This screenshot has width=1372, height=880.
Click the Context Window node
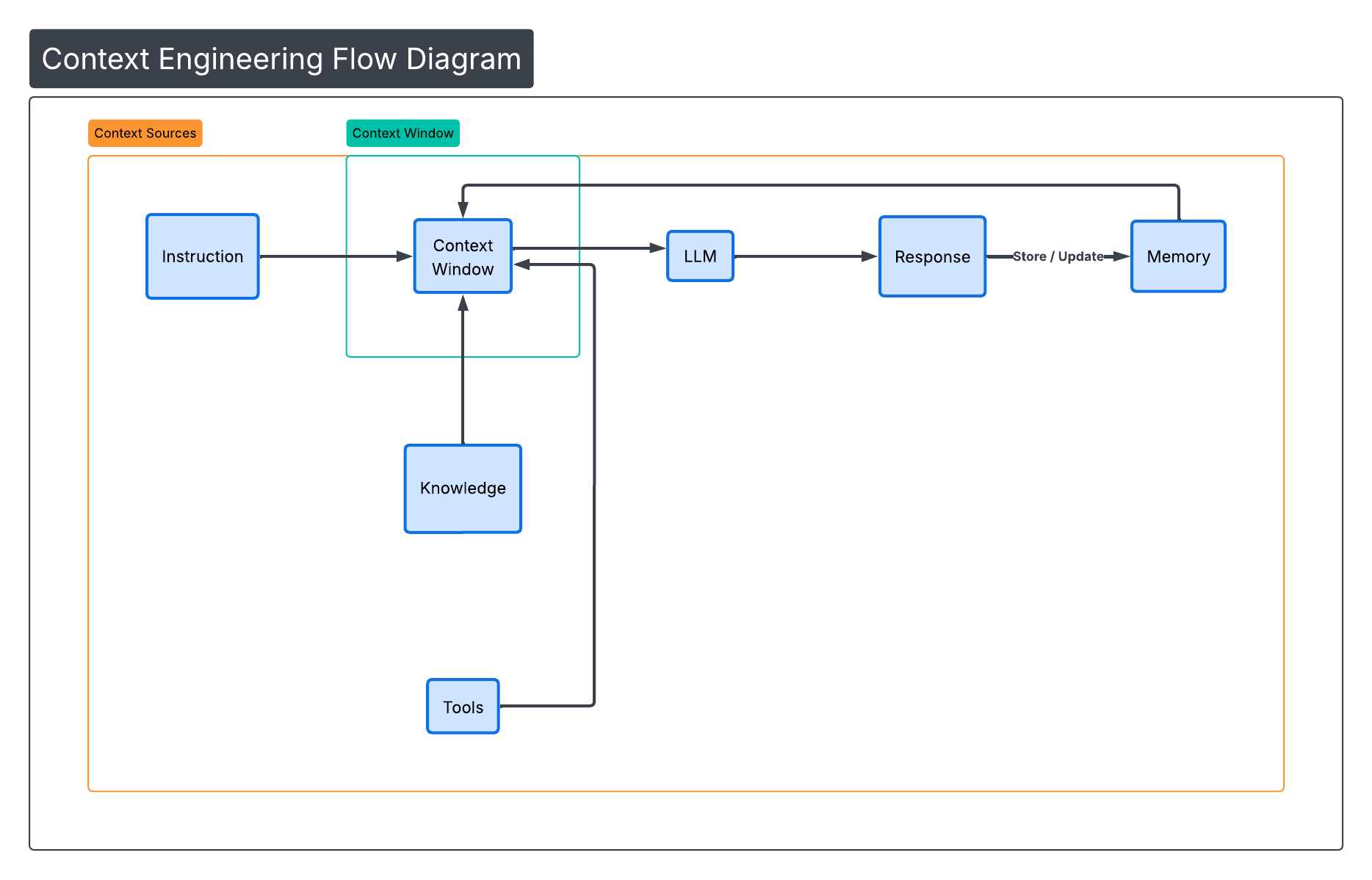coord(462,256)
